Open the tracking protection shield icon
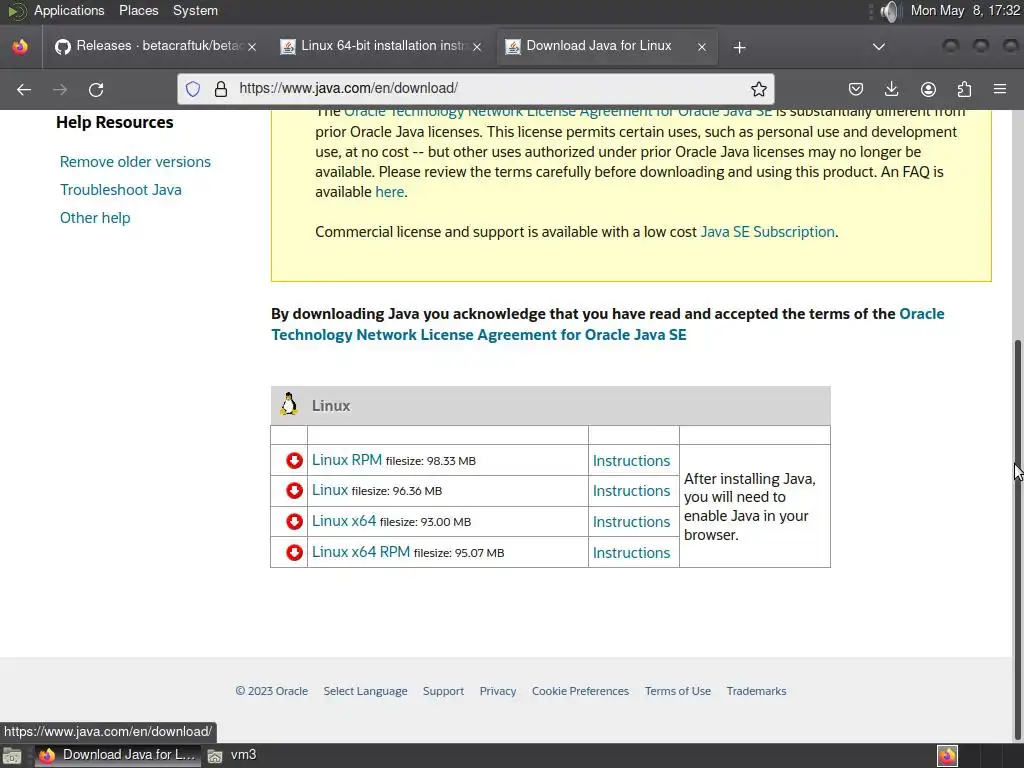The width and height of the screenshot is (1024, 768). point(193,89)
